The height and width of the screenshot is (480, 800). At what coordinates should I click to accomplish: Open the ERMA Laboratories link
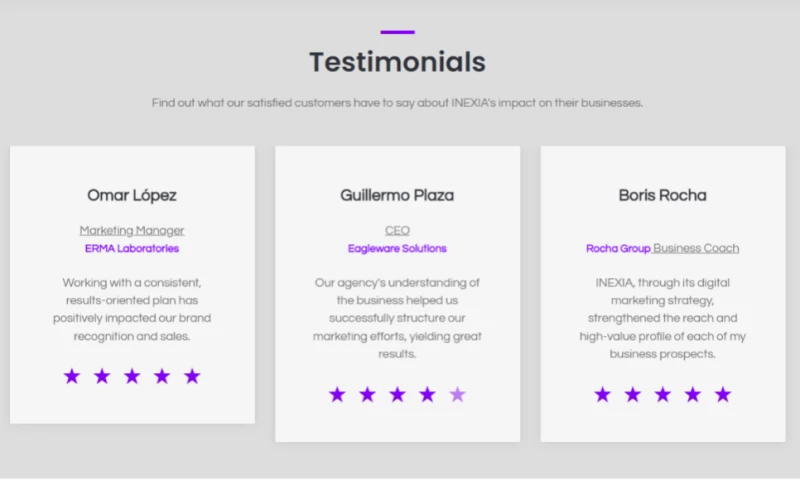click(x=132, y=248)
